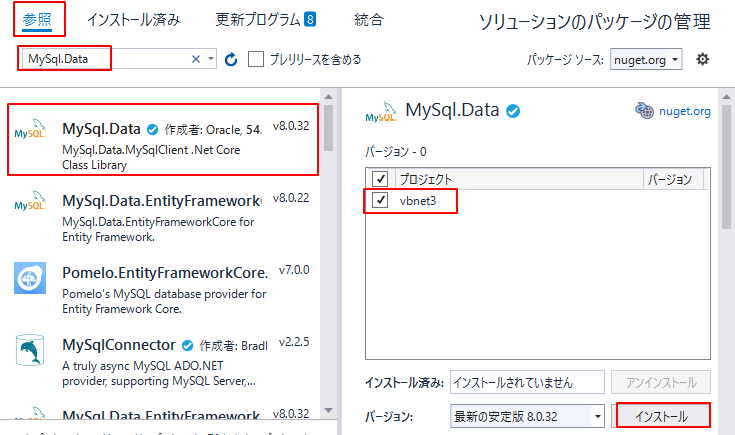Click the MySQL logo in detail header
The width and height of the screenshot is (735, 435).
click(x=381, y=111)
